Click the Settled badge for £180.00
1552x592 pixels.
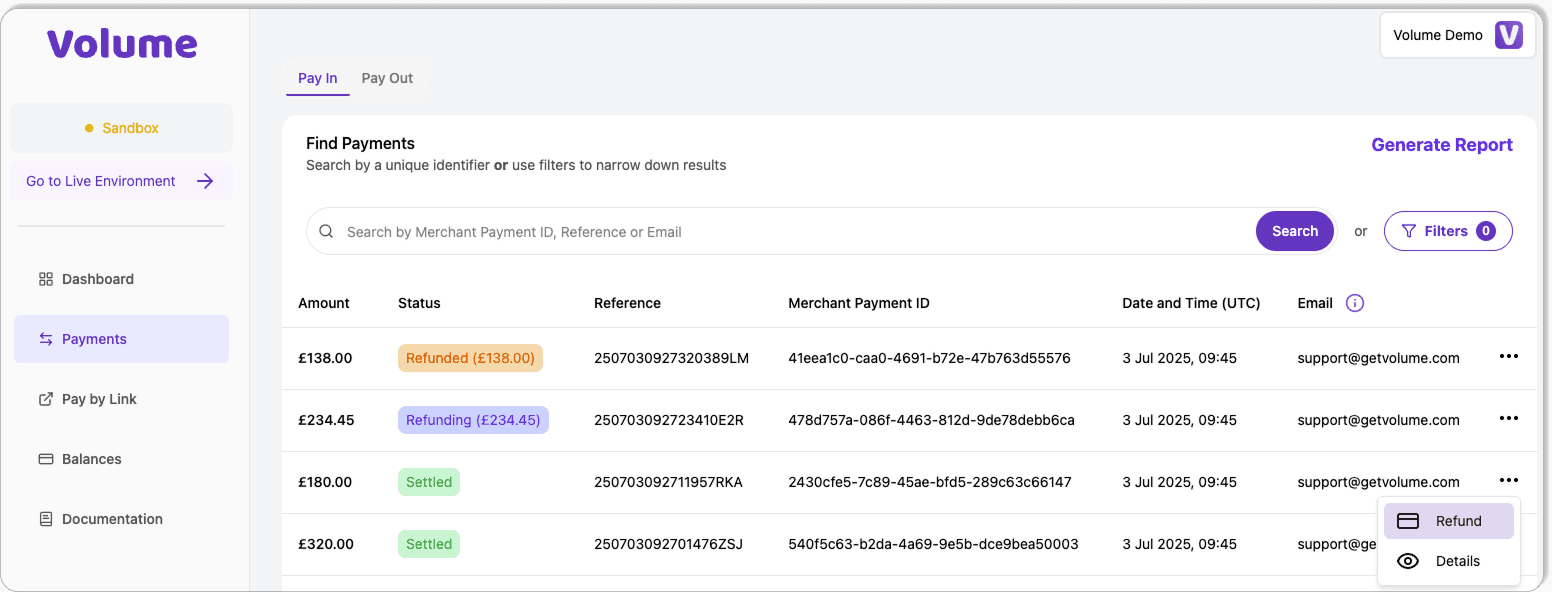[x=429, y=482]
